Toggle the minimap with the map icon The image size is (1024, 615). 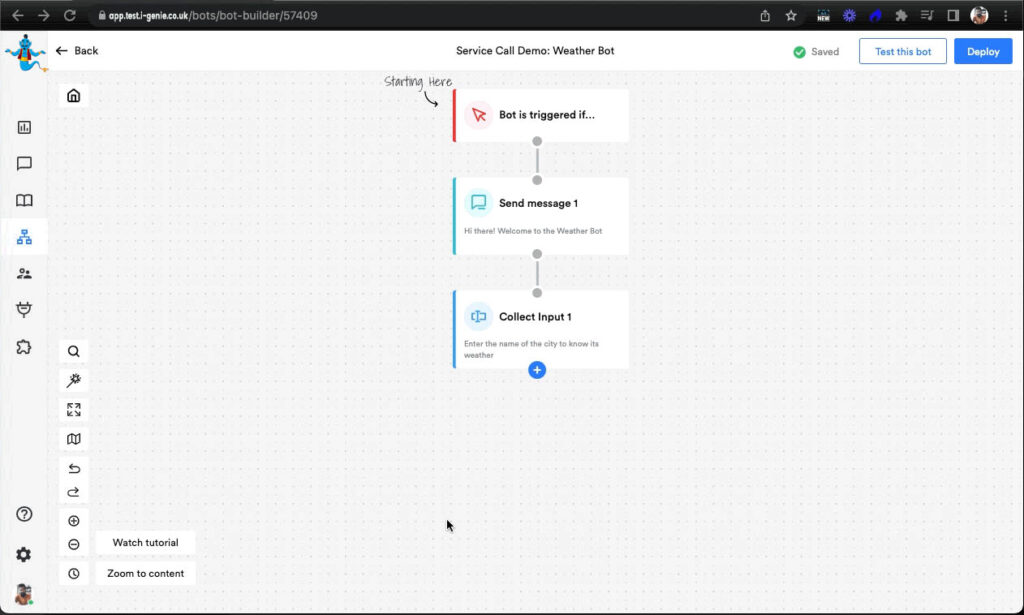[74, 439]
